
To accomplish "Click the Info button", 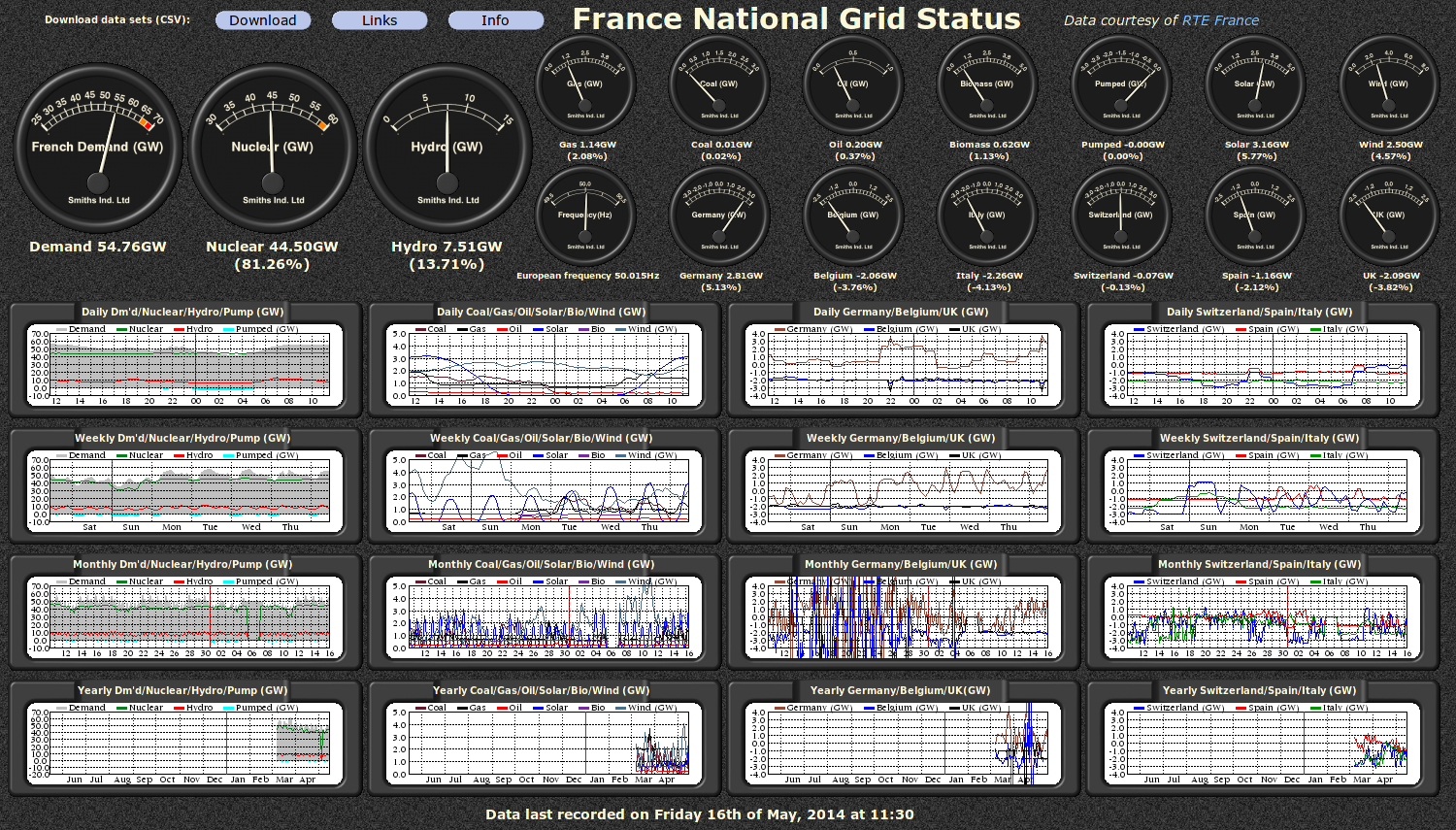I will [x=495, y=20].
